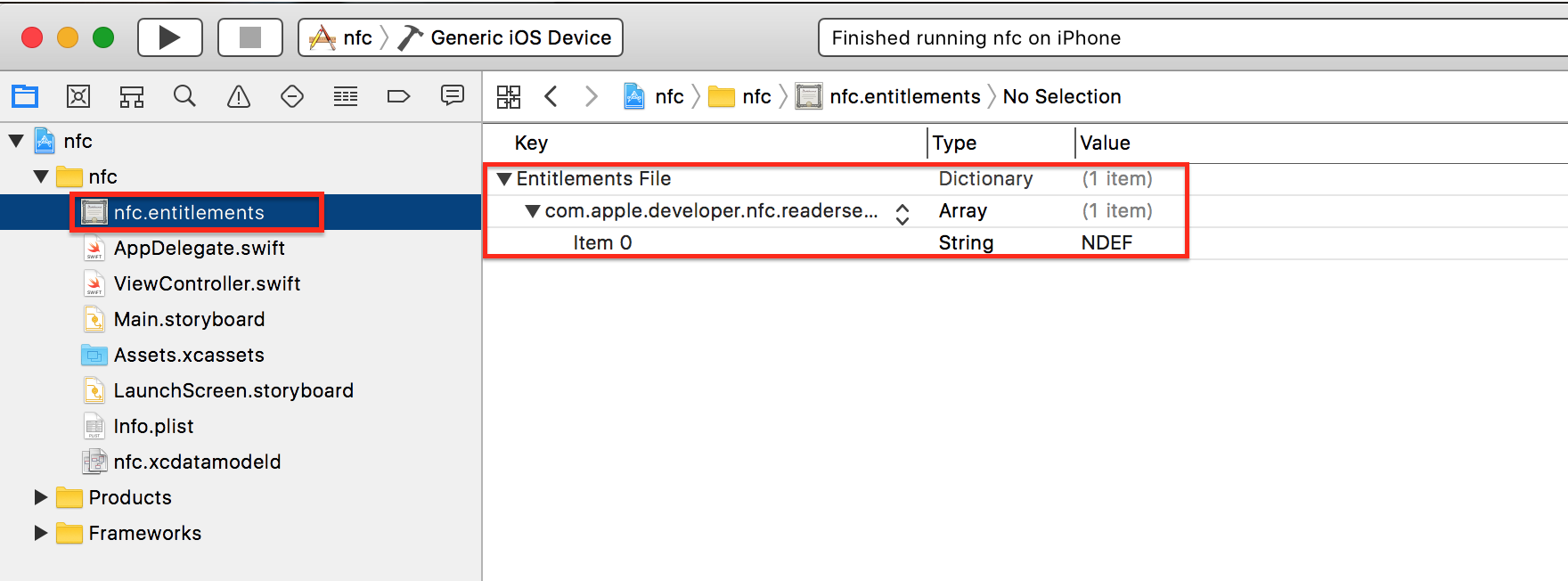The image size is (1568, 581).
Task: Show the Report navigator speech-bubble icon
Action: pos(453,95)
